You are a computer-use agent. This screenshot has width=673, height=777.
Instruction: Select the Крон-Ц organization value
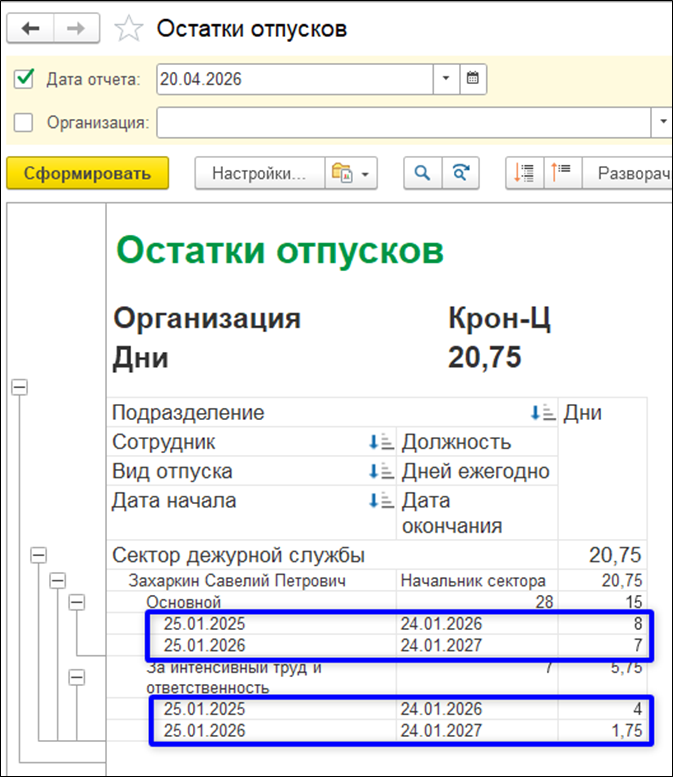499,319
